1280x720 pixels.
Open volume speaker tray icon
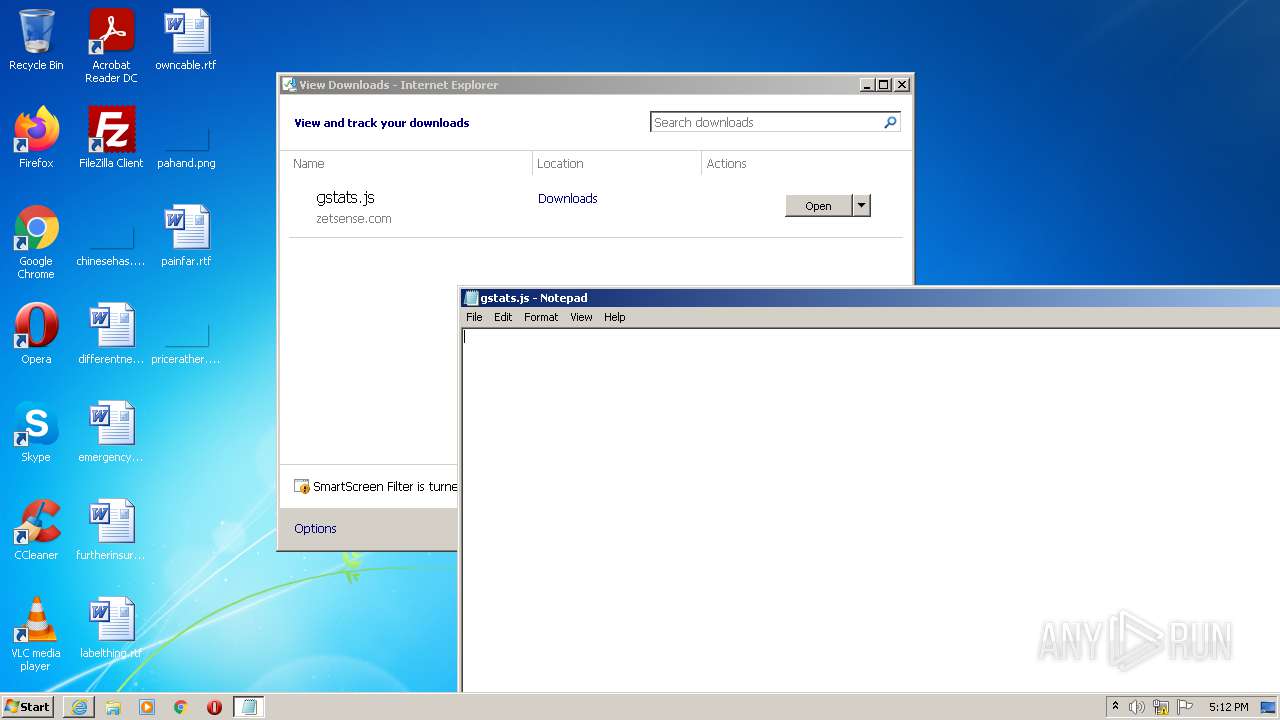1137,707
